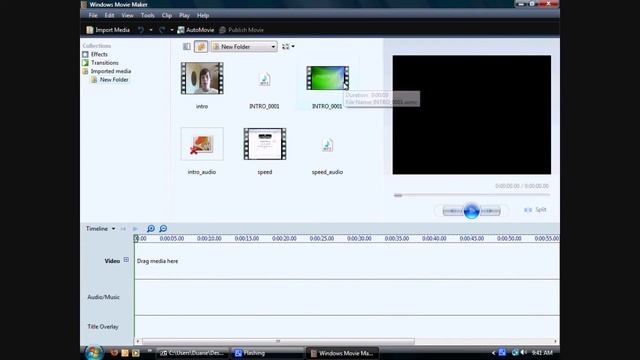Select the first INTRO_0001 audio file icon
This screenshot has width=640, height=360.
pyautogui.click(x=264, y=79)
